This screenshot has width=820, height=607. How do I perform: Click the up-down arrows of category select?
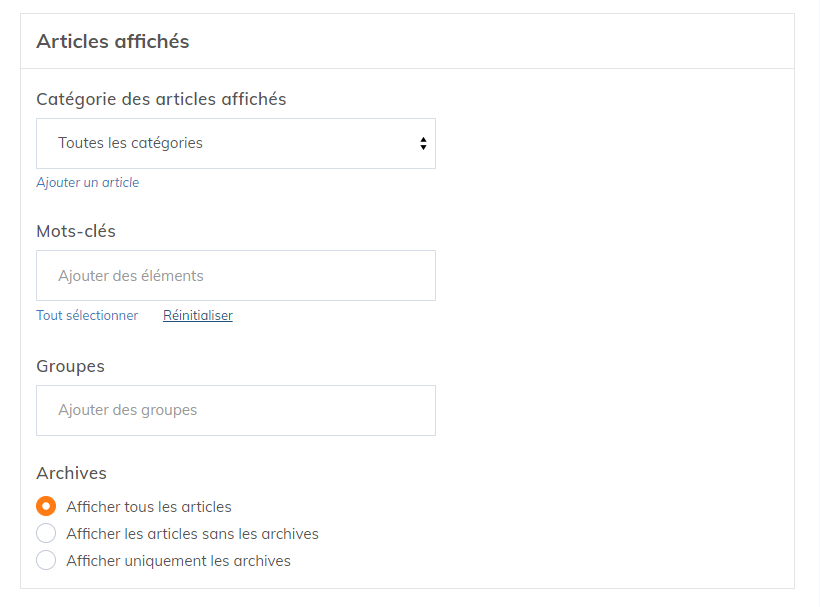423,144
